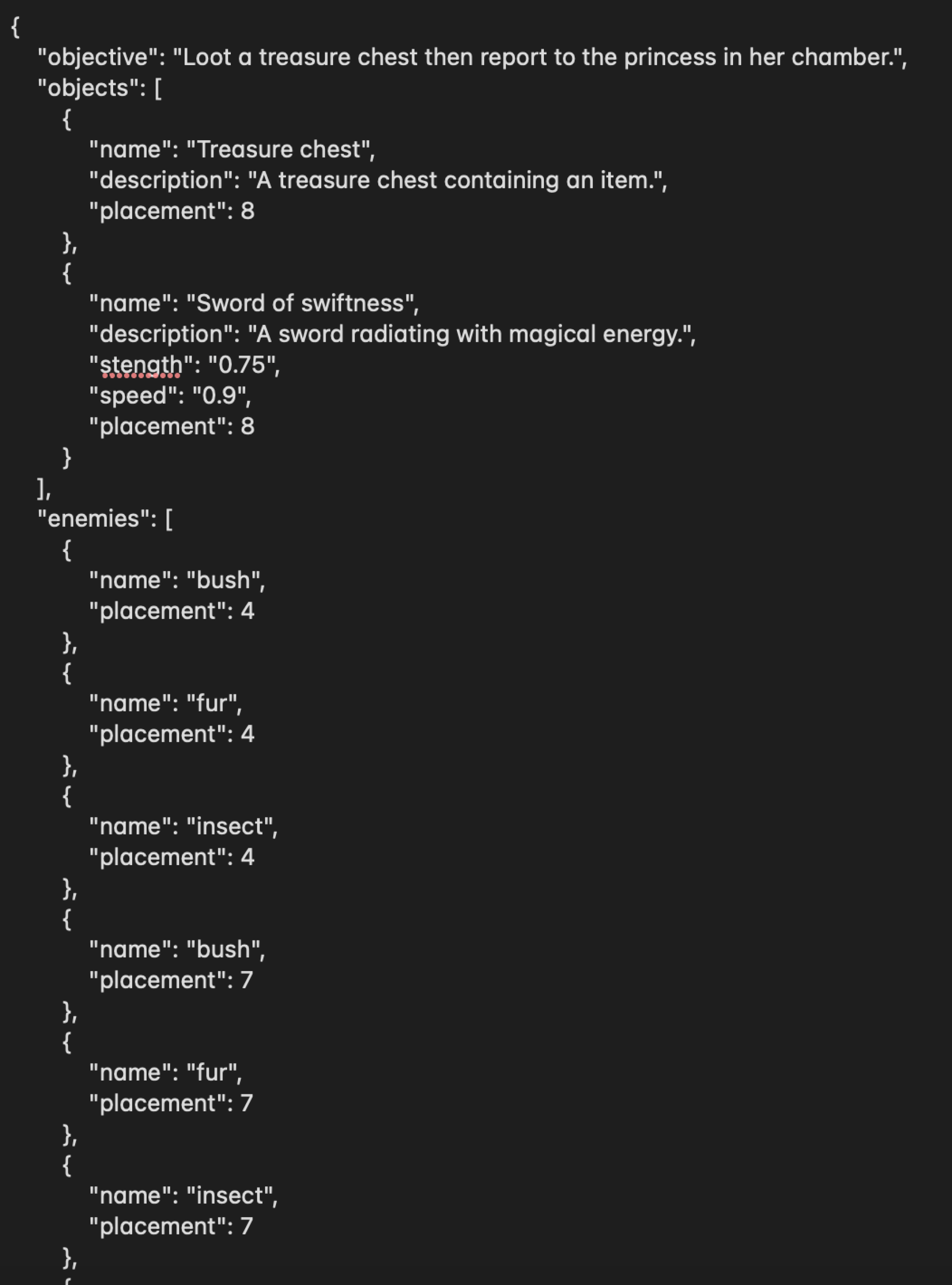This screenshot has width=952, height=1285.
Task: Click the closing bracket of the objects array
Action: click(42, 488)
